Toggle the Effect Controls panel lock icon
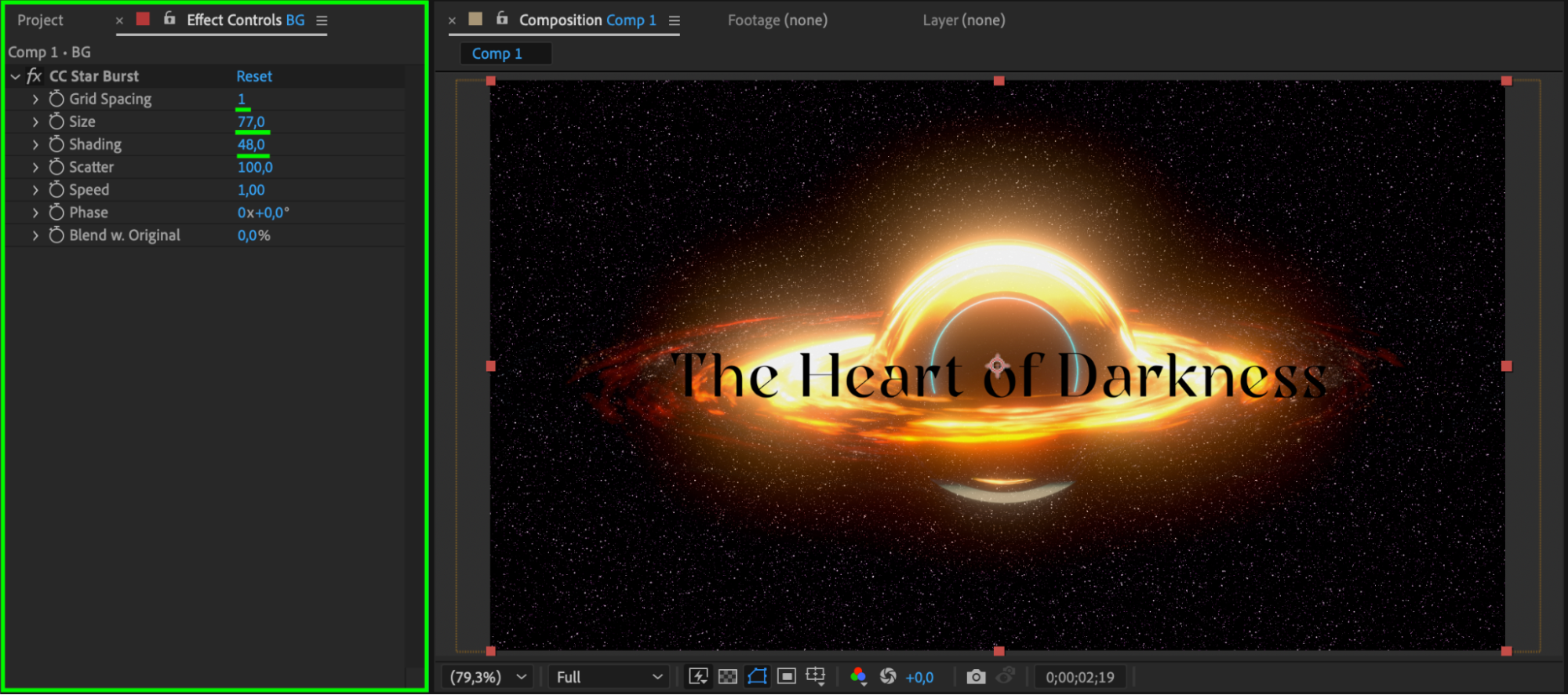 (x=169, y=19)
